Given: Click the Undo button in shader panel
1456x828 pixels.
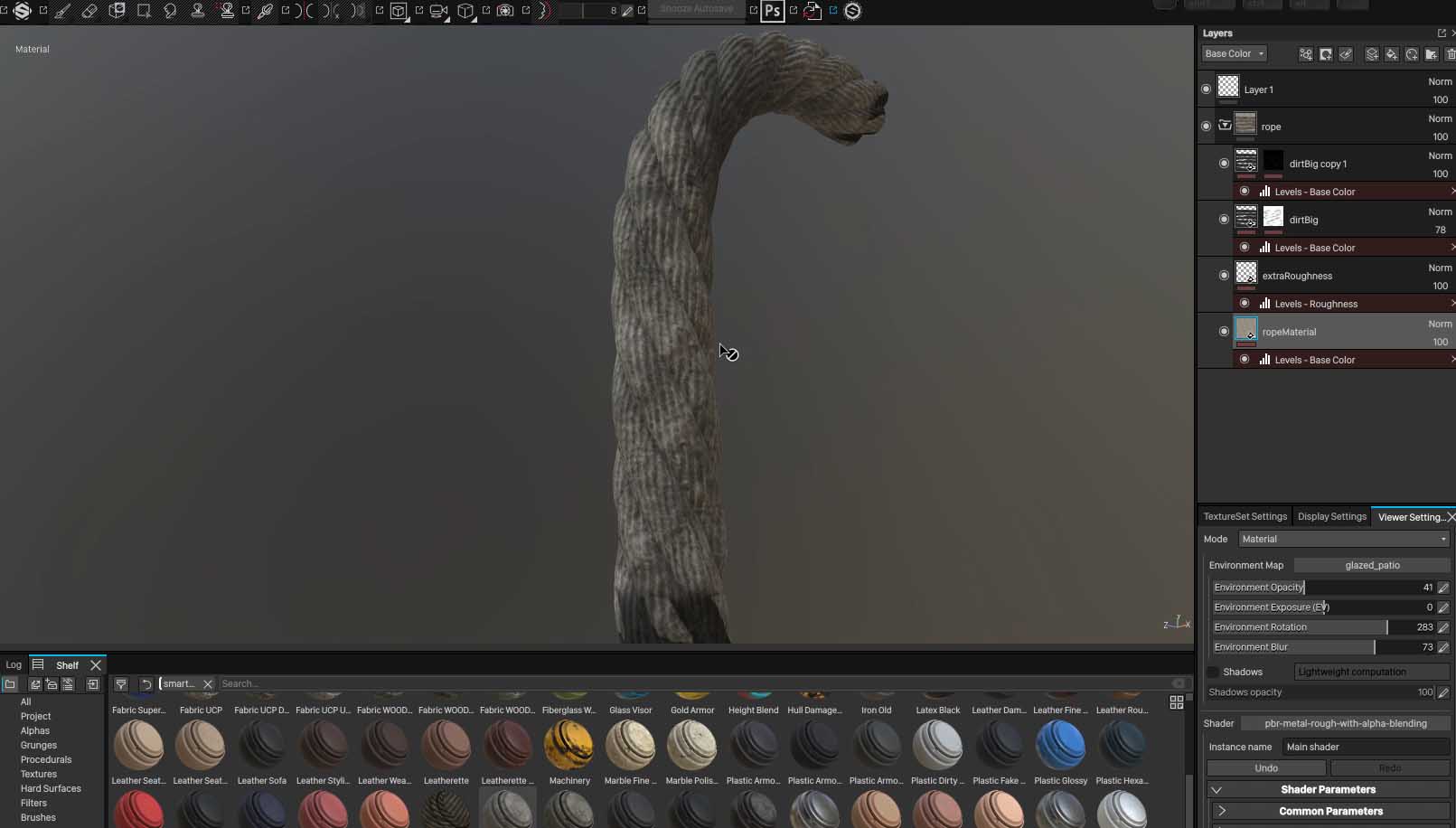Looking at the screenshot, I should pos(1266,768).
